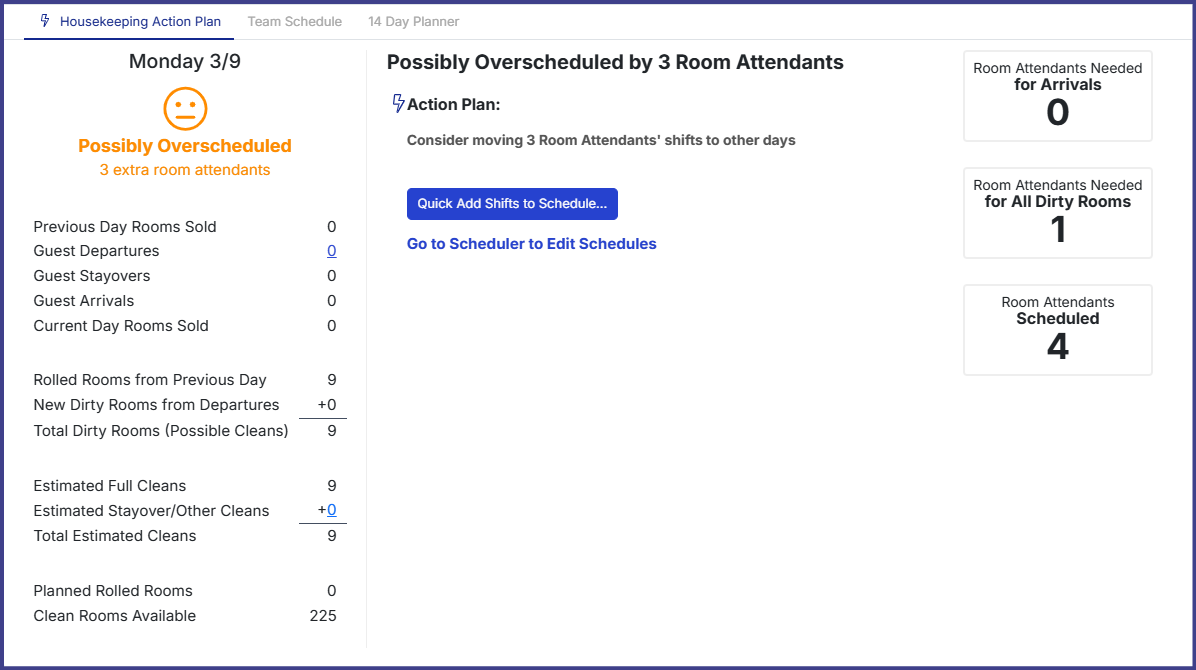Screen dimensions: 1196x670
Task: Click the 'Consider moving 3 Room Attendants' suggestion text
Action: coord(601,141)
